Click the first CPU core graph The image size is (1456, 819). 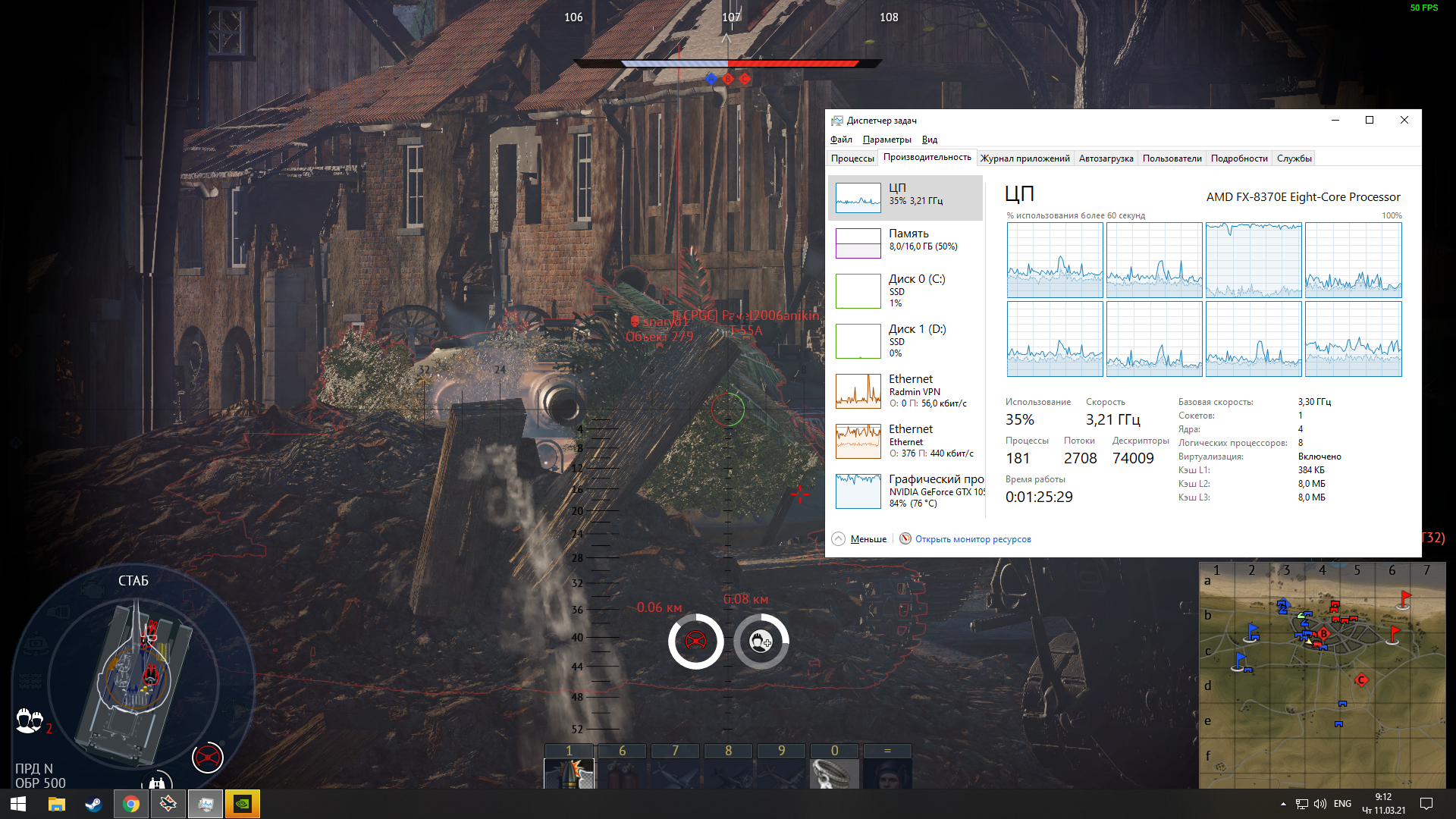(1055, 260)
